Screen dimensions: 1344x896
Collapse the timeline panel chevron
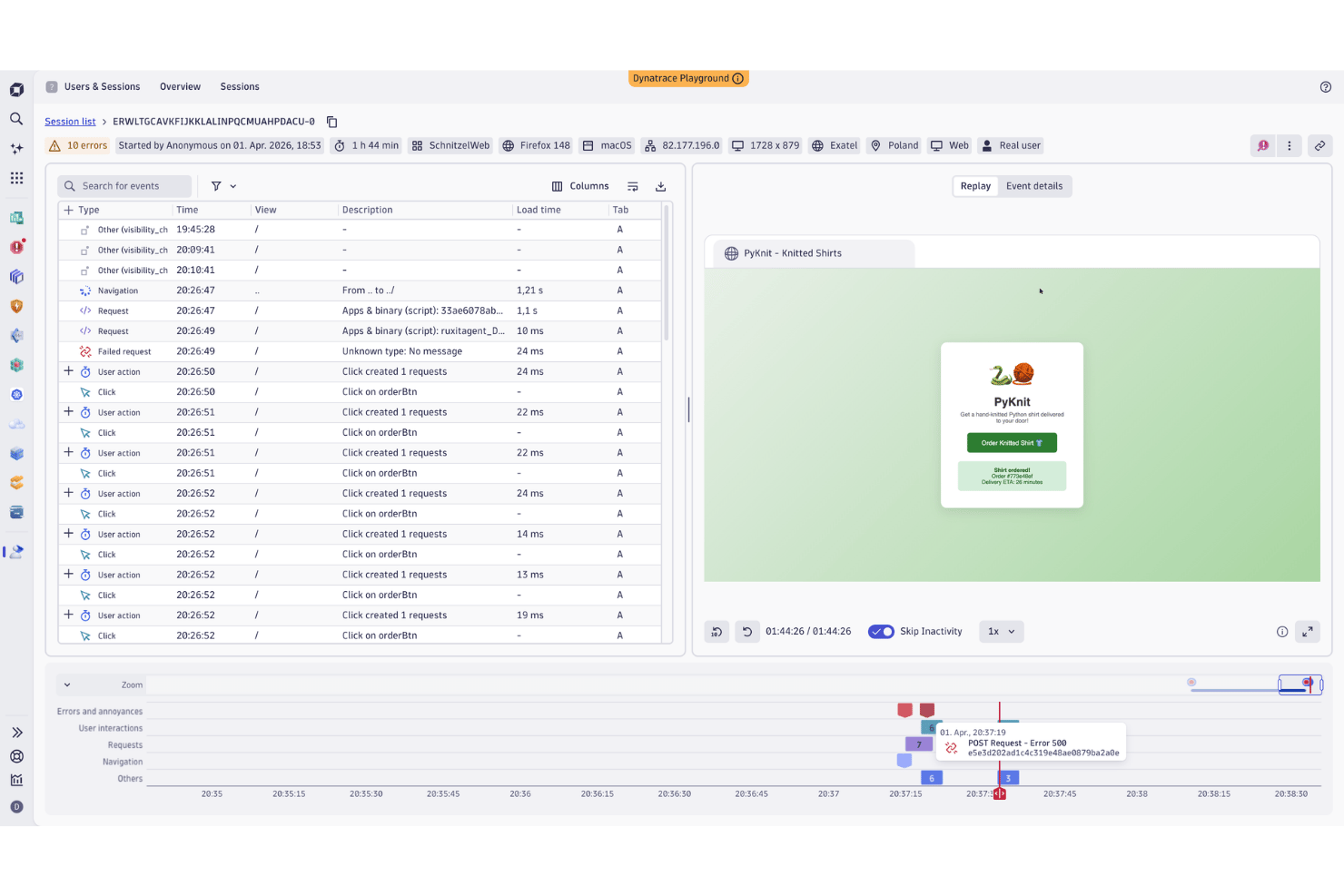tap(67, 685)
